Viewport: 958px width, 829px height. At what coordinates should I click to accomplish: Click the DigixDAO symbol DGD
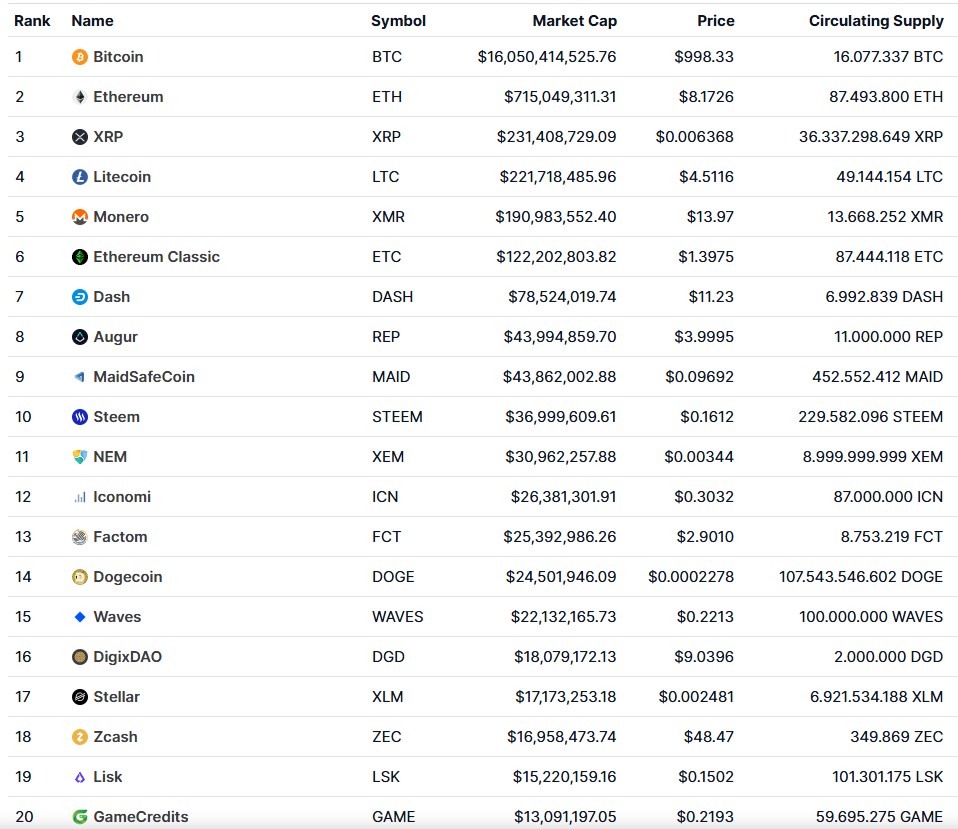point(387,657)
